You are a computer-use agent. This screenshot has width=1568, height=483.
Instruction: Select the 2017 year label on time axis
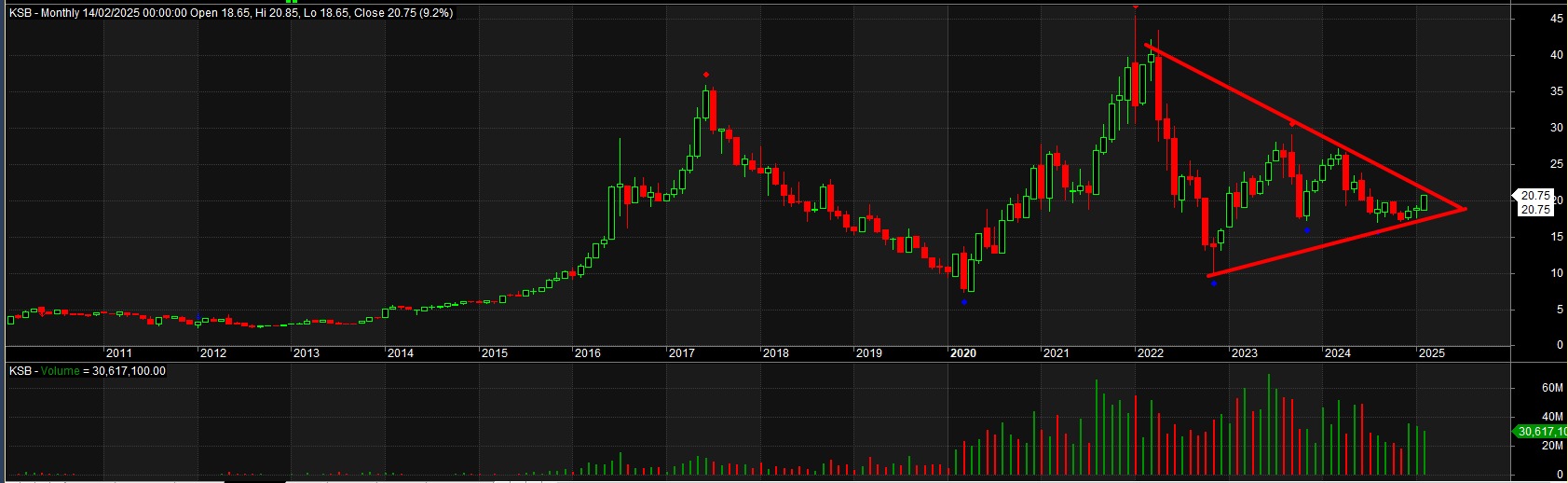coord(682,353)
